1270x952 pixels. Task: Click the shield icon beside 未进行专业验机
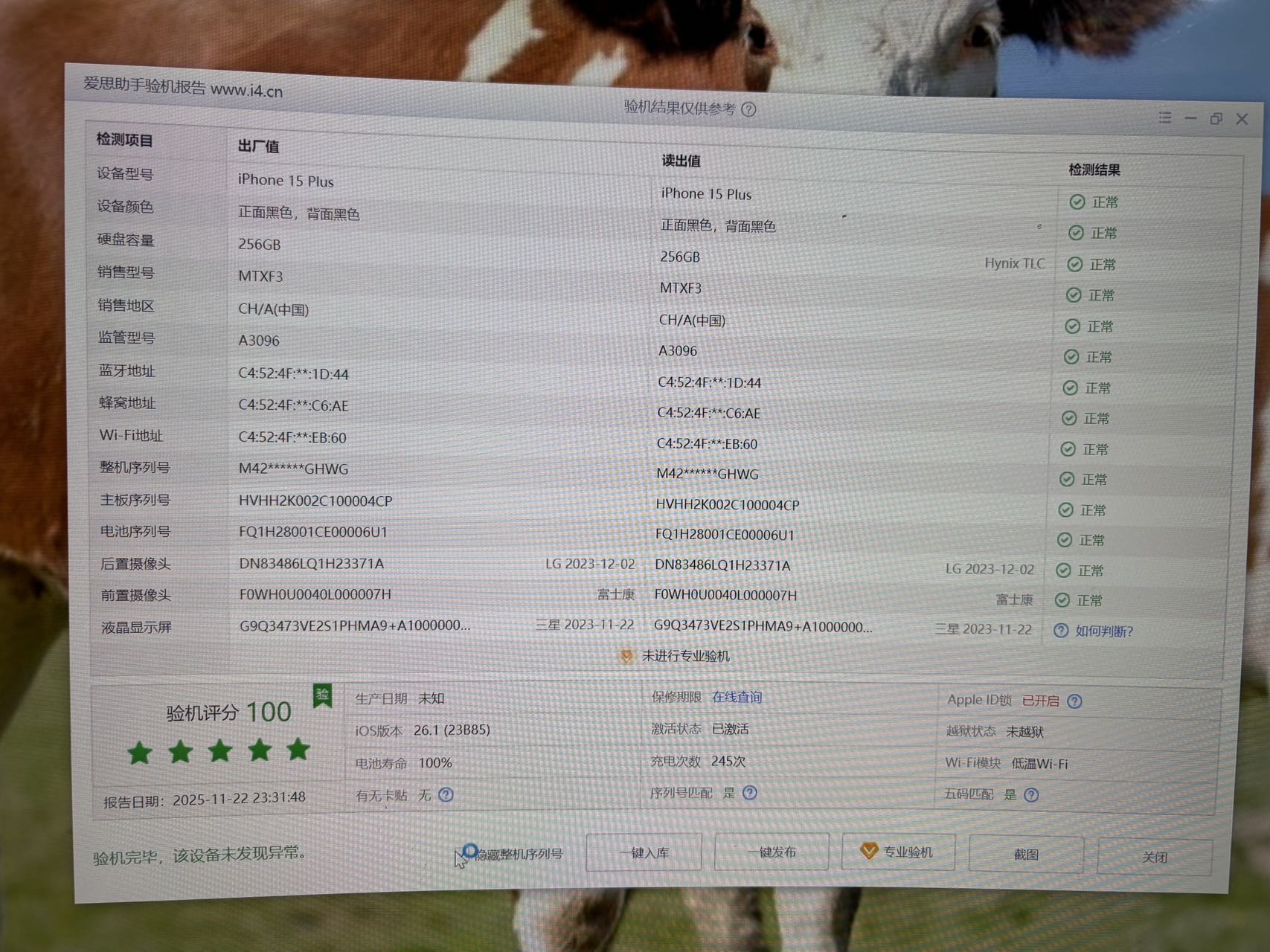coord(626,656)
